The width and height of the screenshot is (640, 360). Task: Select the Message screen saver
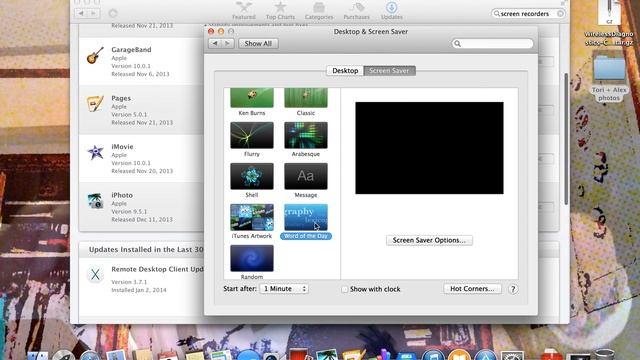click(x=306, y=180)
